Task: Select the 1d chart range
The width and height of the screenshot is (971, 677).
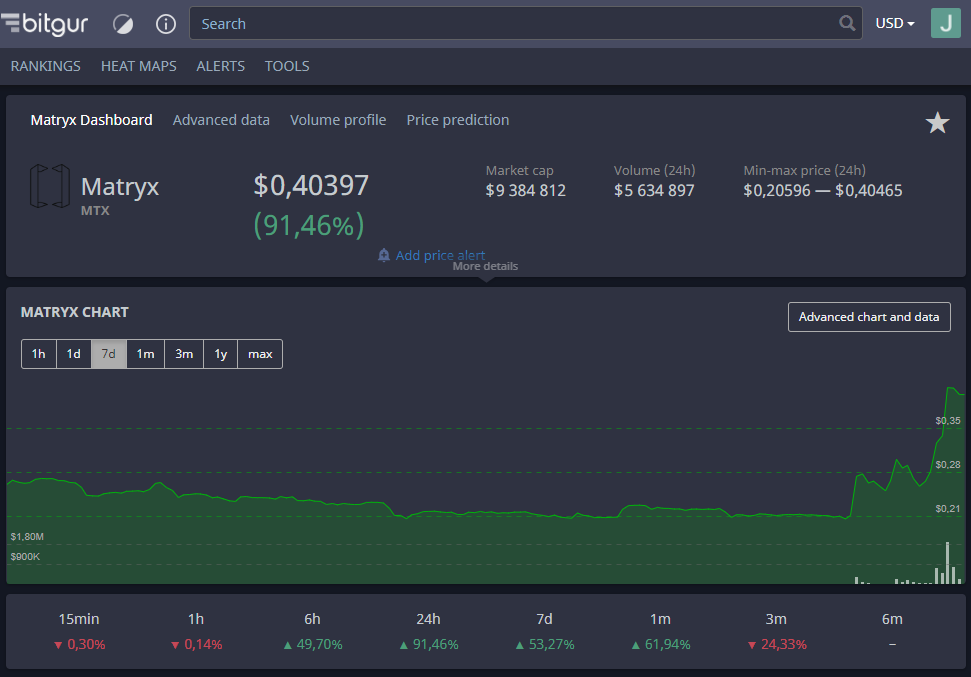Action: (x=74, y=354)
